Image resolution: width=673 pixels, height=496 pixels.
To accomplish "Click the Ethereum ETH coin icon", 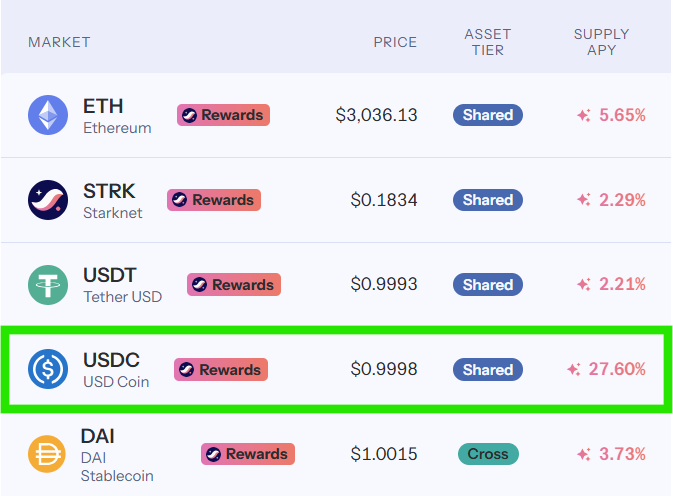I will [48, 115].
